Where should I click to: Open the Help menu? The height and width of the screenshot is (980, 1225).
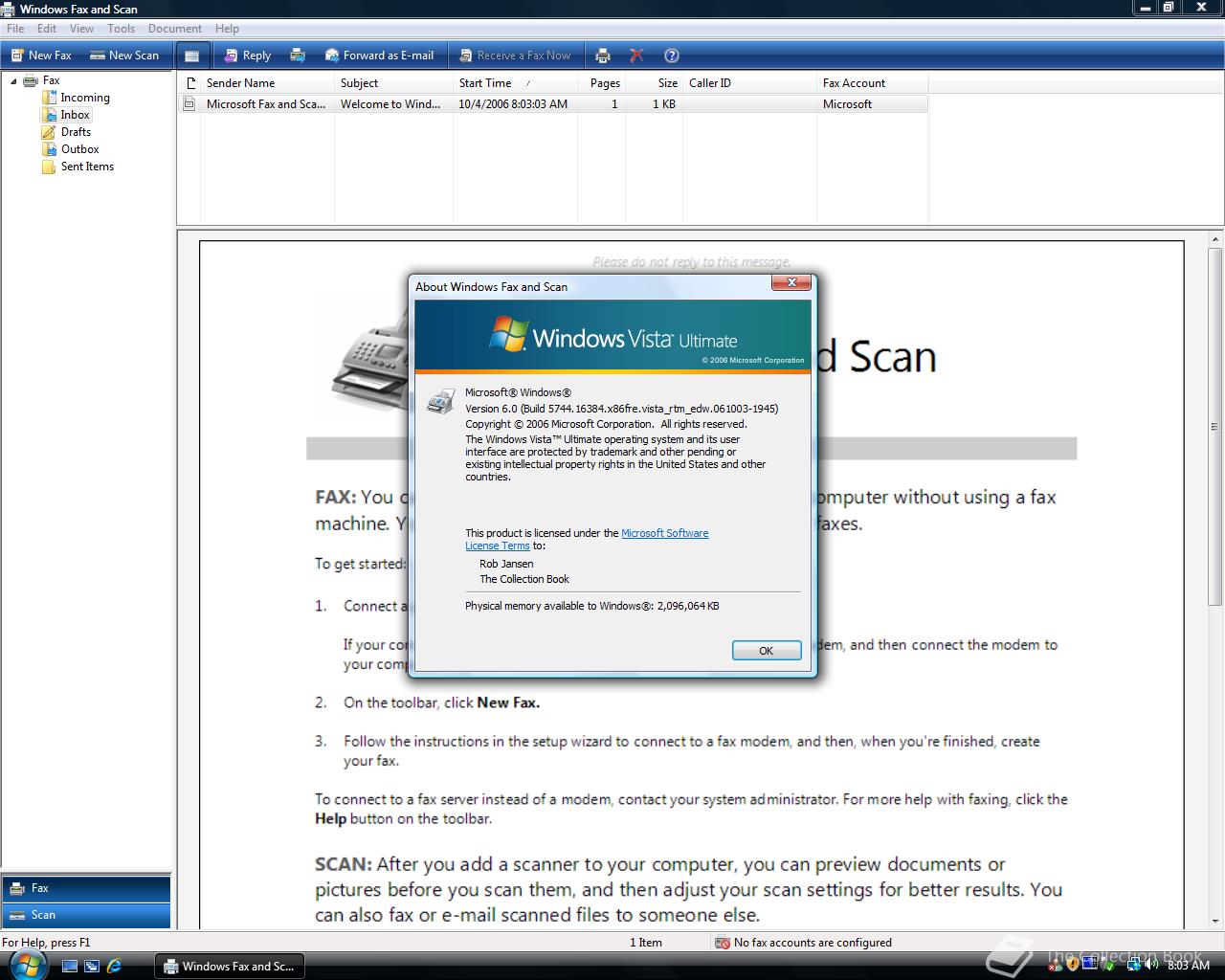tap(227, 29)
